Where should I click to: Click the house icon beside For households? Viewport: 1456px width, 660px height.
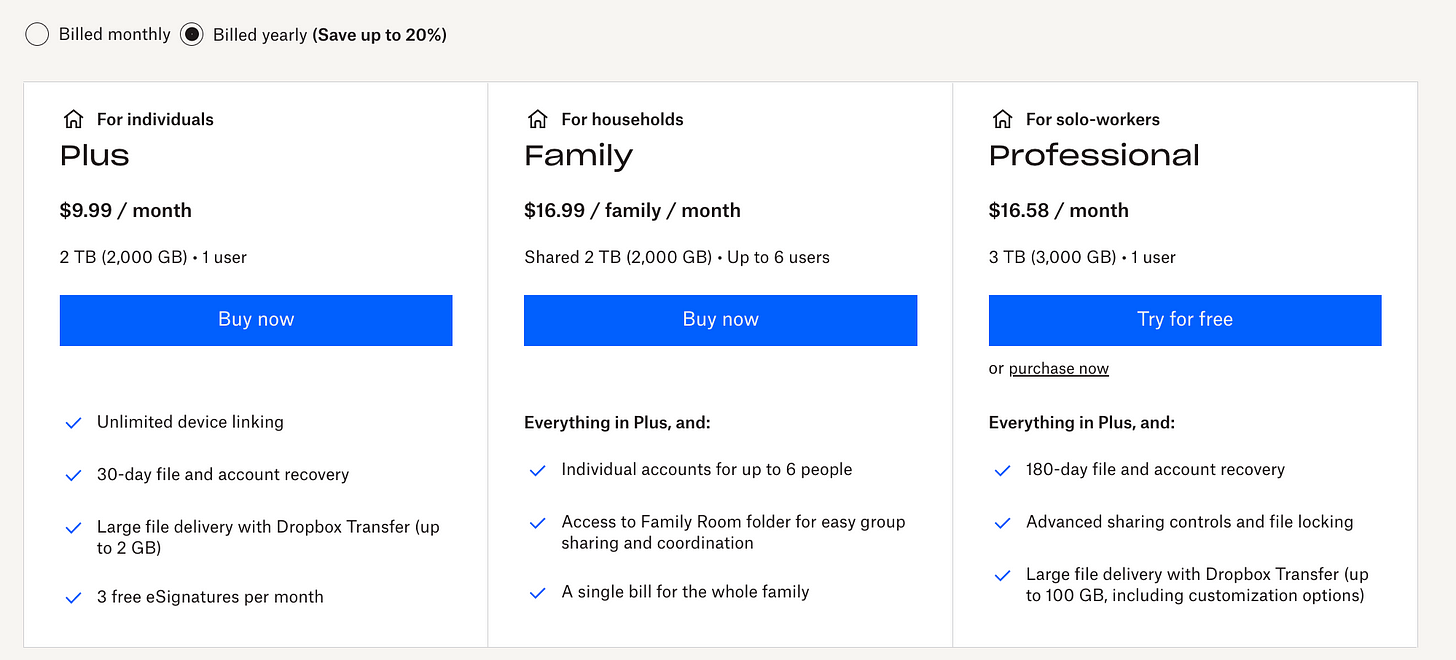pyautogui.click(x=538, y=120)
